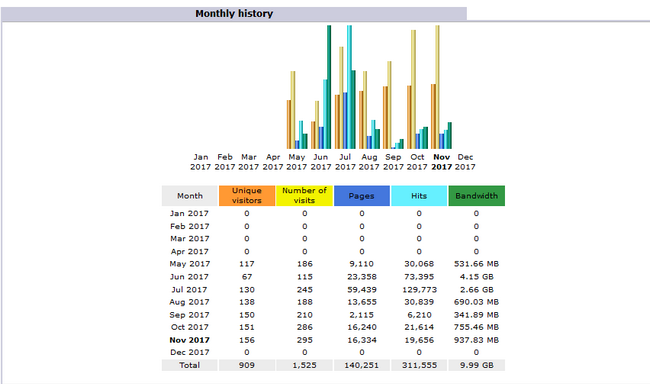
Task: Click the 2,115 pages value
Action: pos(361,315)
